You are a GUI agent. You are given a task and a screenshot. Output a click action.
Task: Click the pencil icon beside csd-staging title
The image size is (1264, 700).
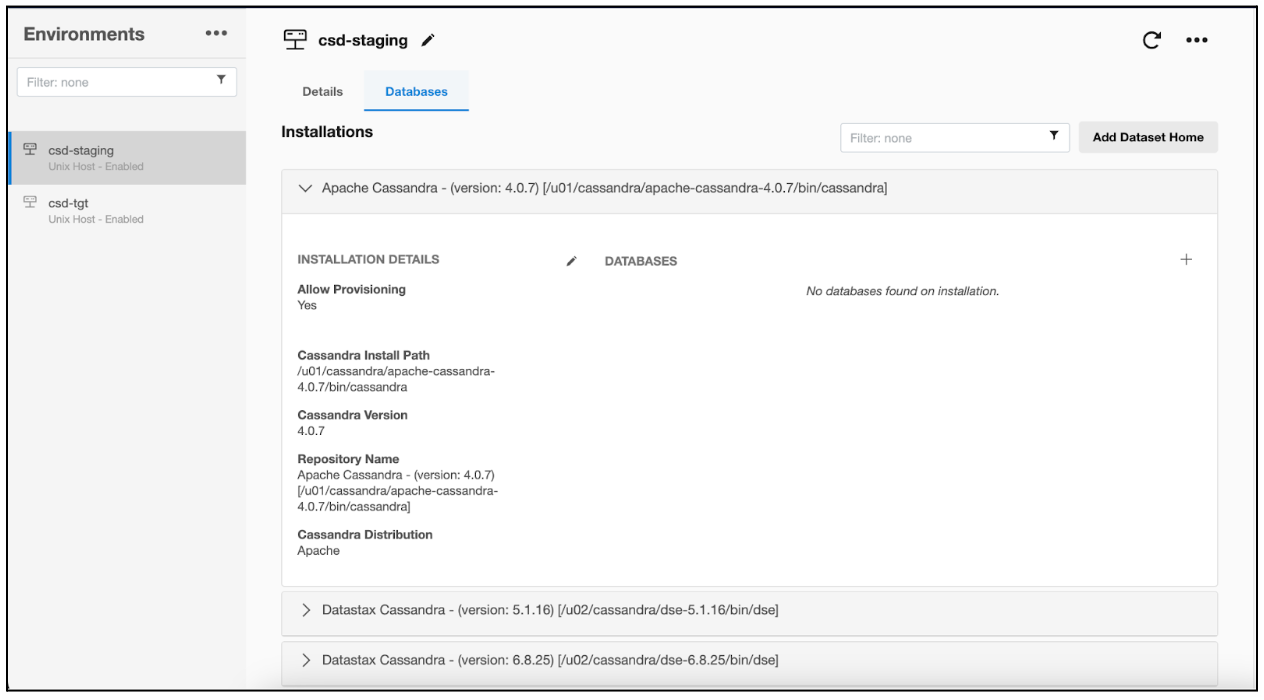428,41
